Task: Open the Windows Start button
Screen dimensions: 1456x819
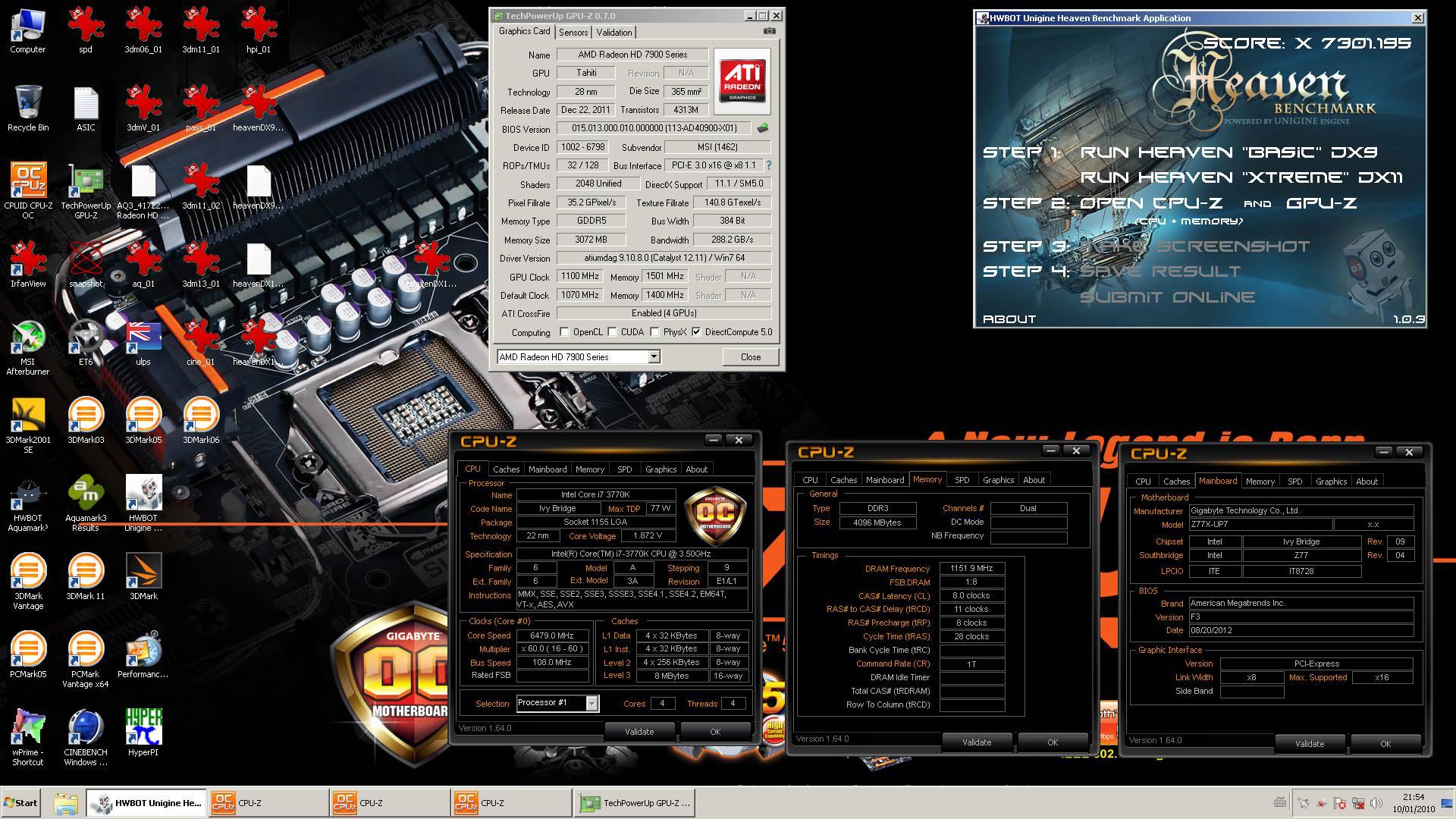Action: 21,803
